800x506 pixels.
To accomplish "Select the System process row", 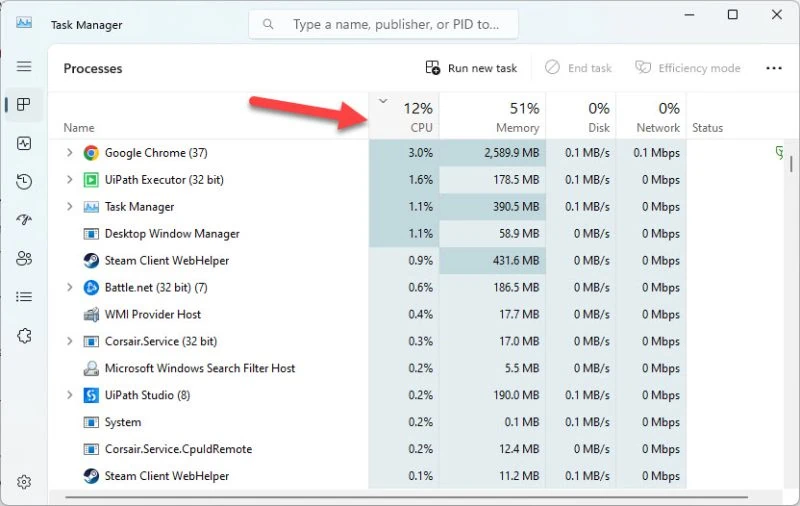I will click(368, 422).
